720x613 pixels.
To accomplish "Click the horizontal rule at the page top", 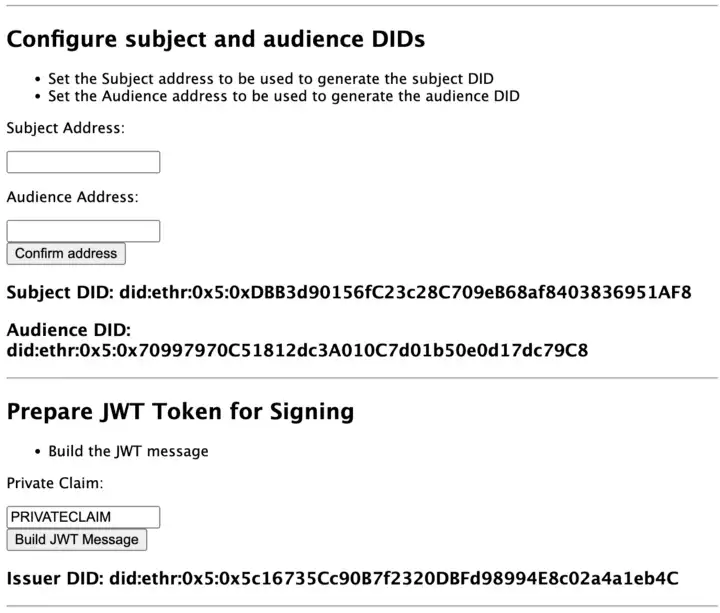I will click(360, 6).
